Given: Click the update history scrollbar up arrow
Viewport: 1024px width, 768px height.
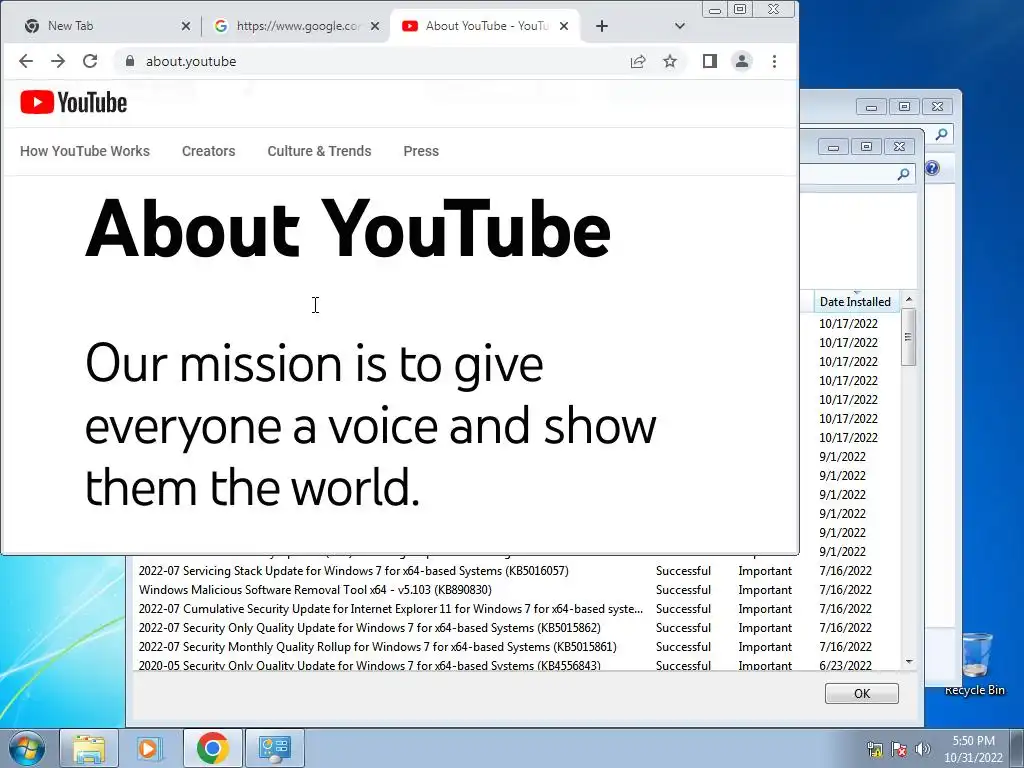Looking at the screenshot, I should tap(908, 299).
